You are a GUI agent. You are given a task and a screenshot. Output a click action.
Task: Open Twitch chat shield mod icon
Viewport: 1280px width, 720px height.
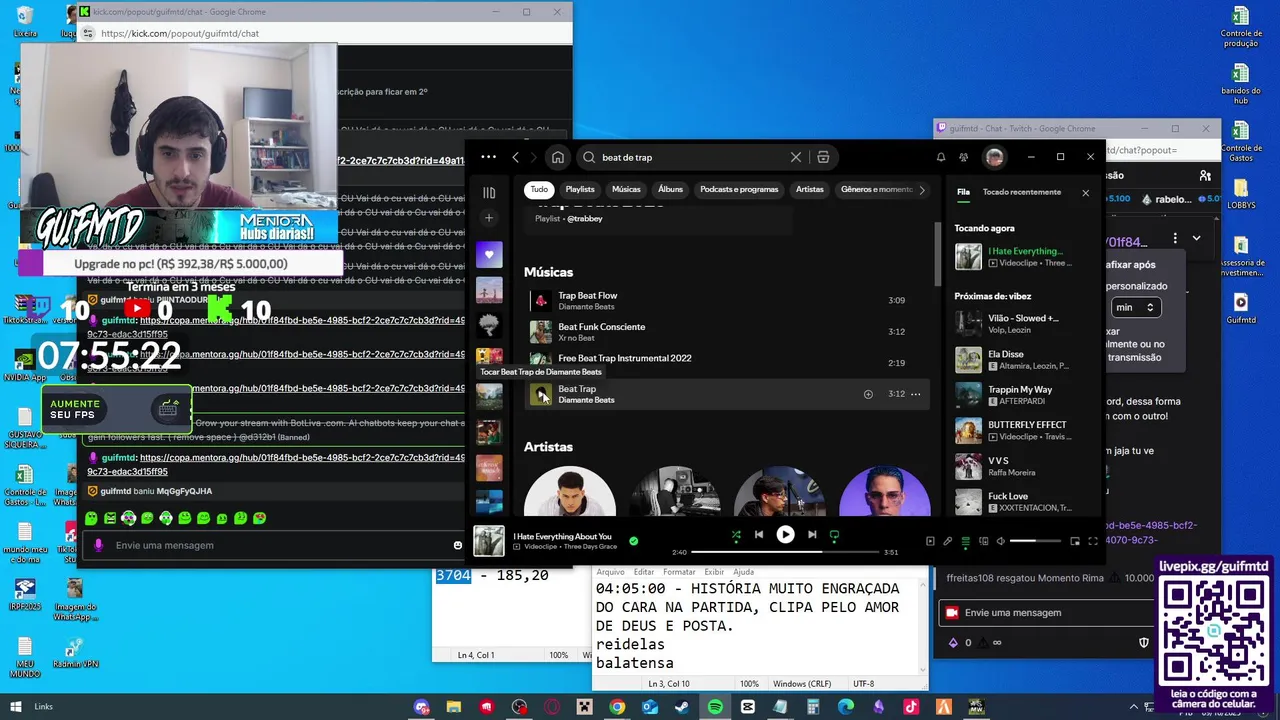pyautogui.click(x=1144, y=642)
